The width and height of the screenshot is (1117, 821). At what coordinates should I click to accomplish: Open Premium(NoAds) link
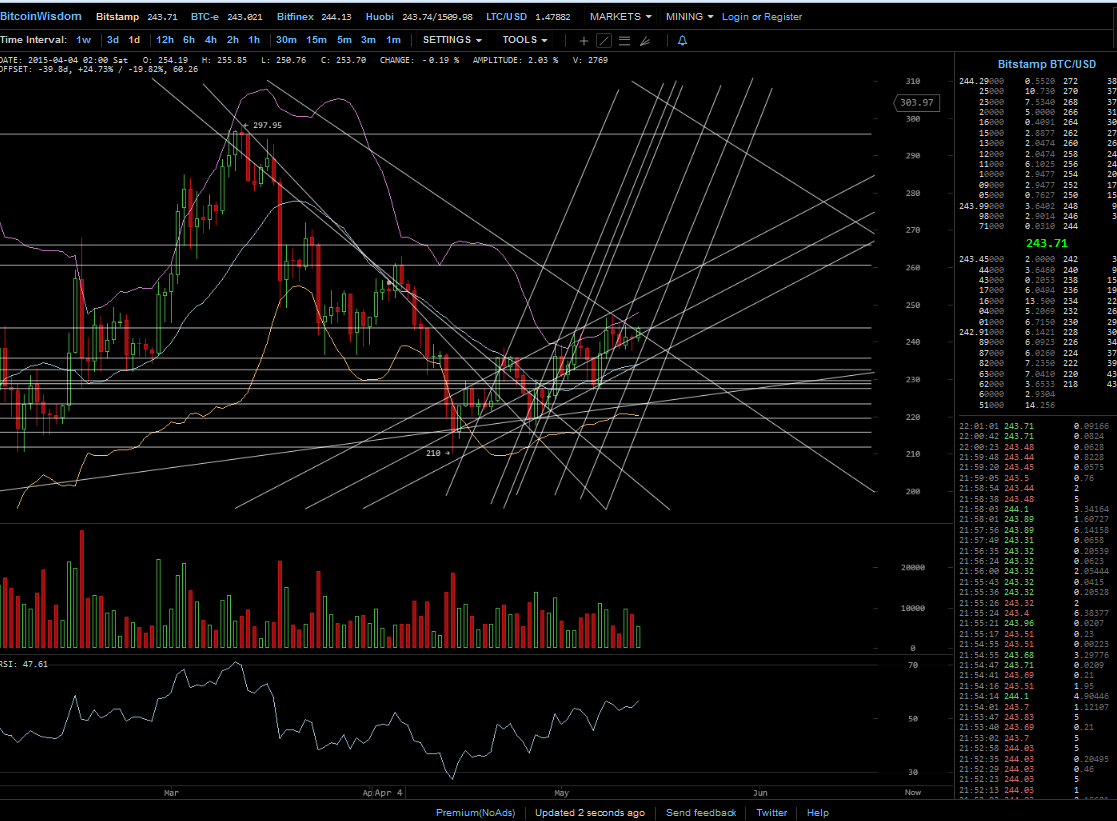click(475, 812)
